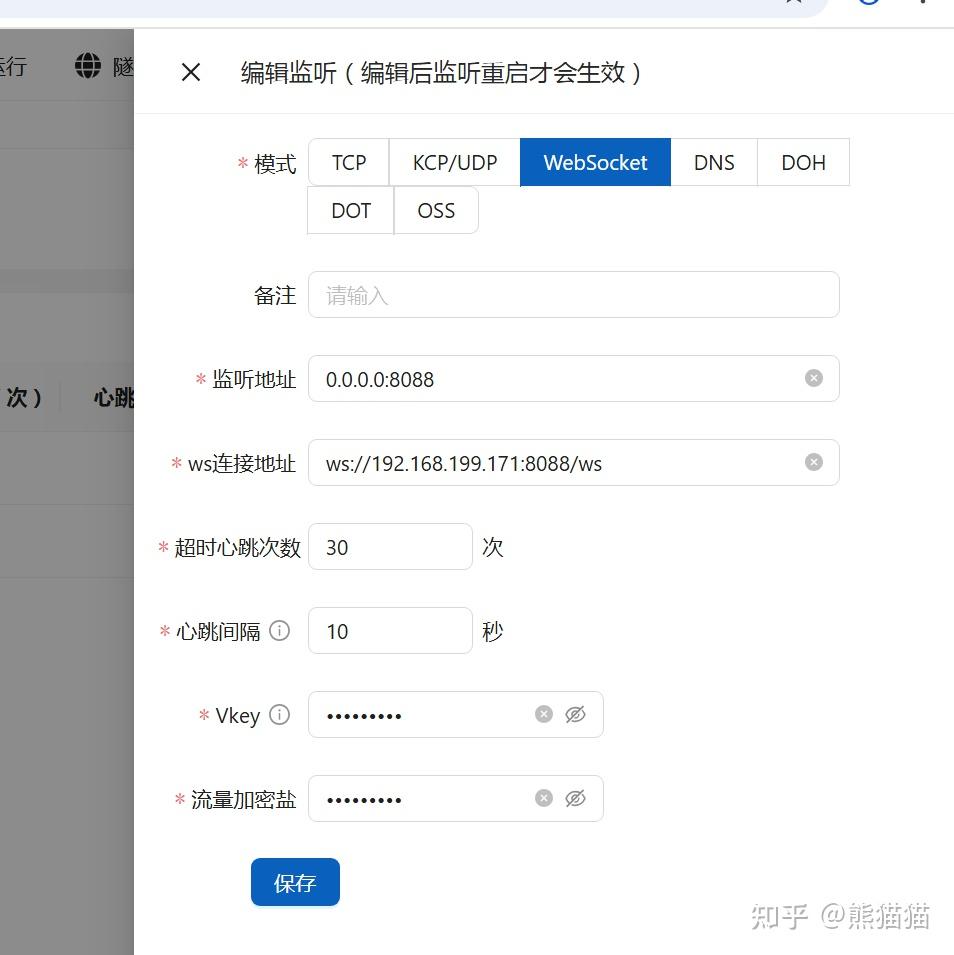Viewport: 954px width, 955px height.
Task: Click the 备注 input field
Action: pyautogui.click(x=573, y=294)
